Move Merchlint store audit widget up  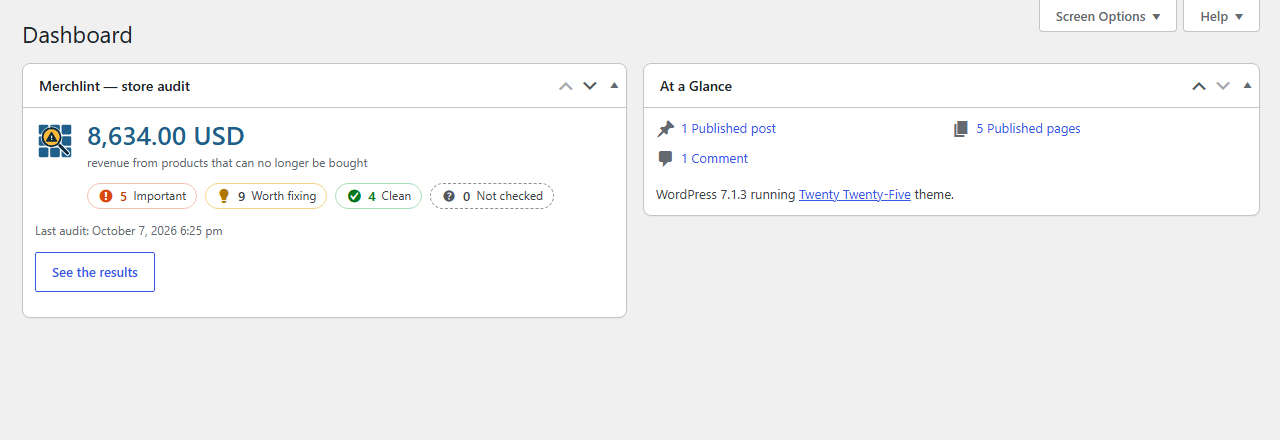pos(566,86)
